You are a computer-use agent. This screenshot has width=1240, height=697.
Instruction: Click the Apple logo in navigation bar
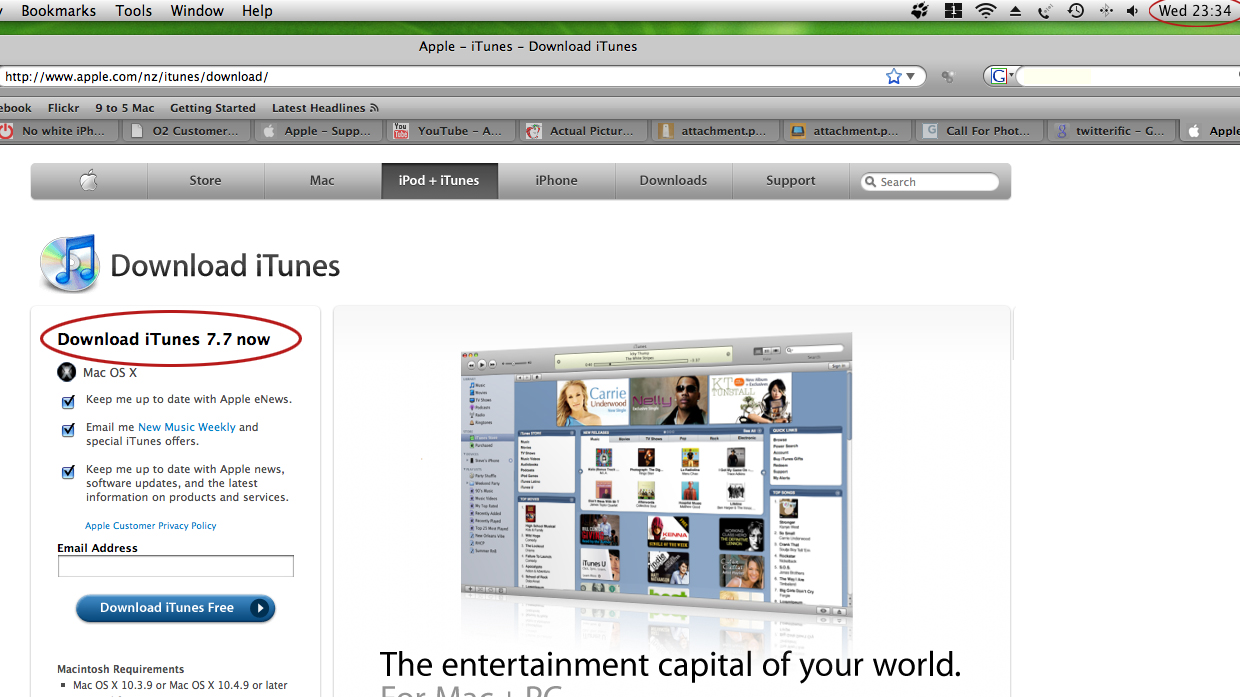click(89, 181)
